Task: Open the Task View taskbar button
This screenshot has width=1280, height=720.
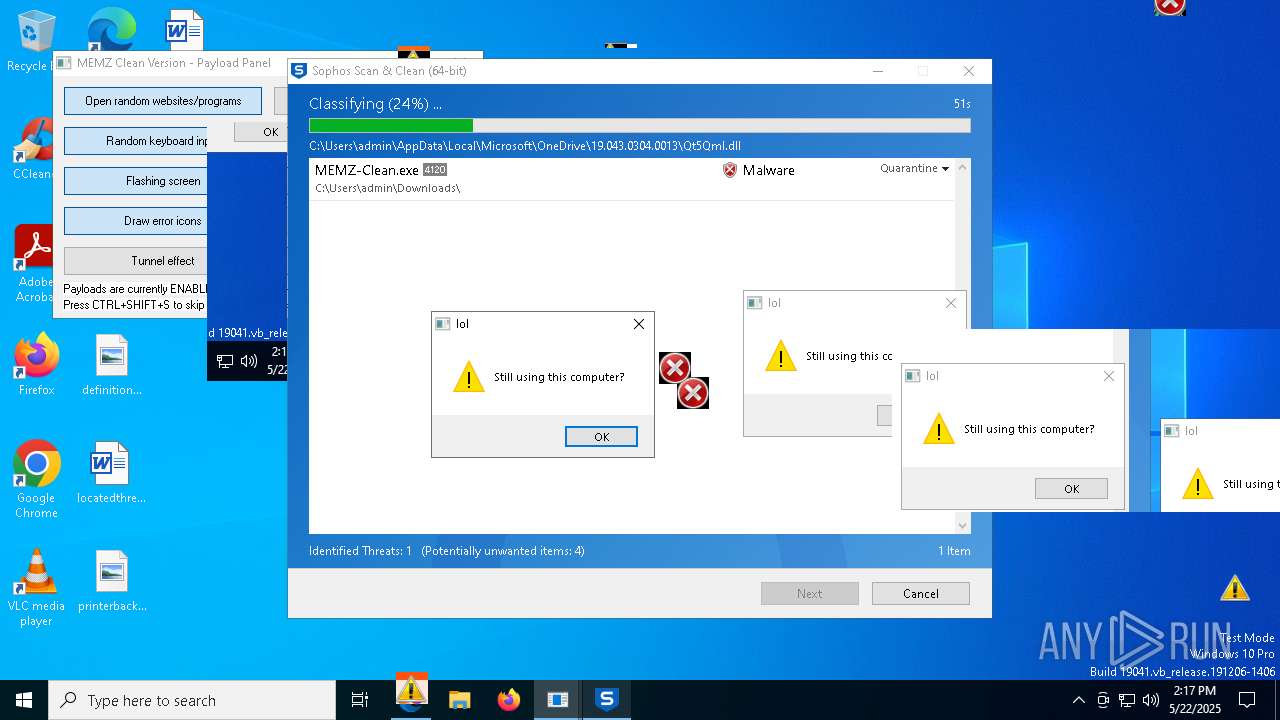Action: pos(360,700)
